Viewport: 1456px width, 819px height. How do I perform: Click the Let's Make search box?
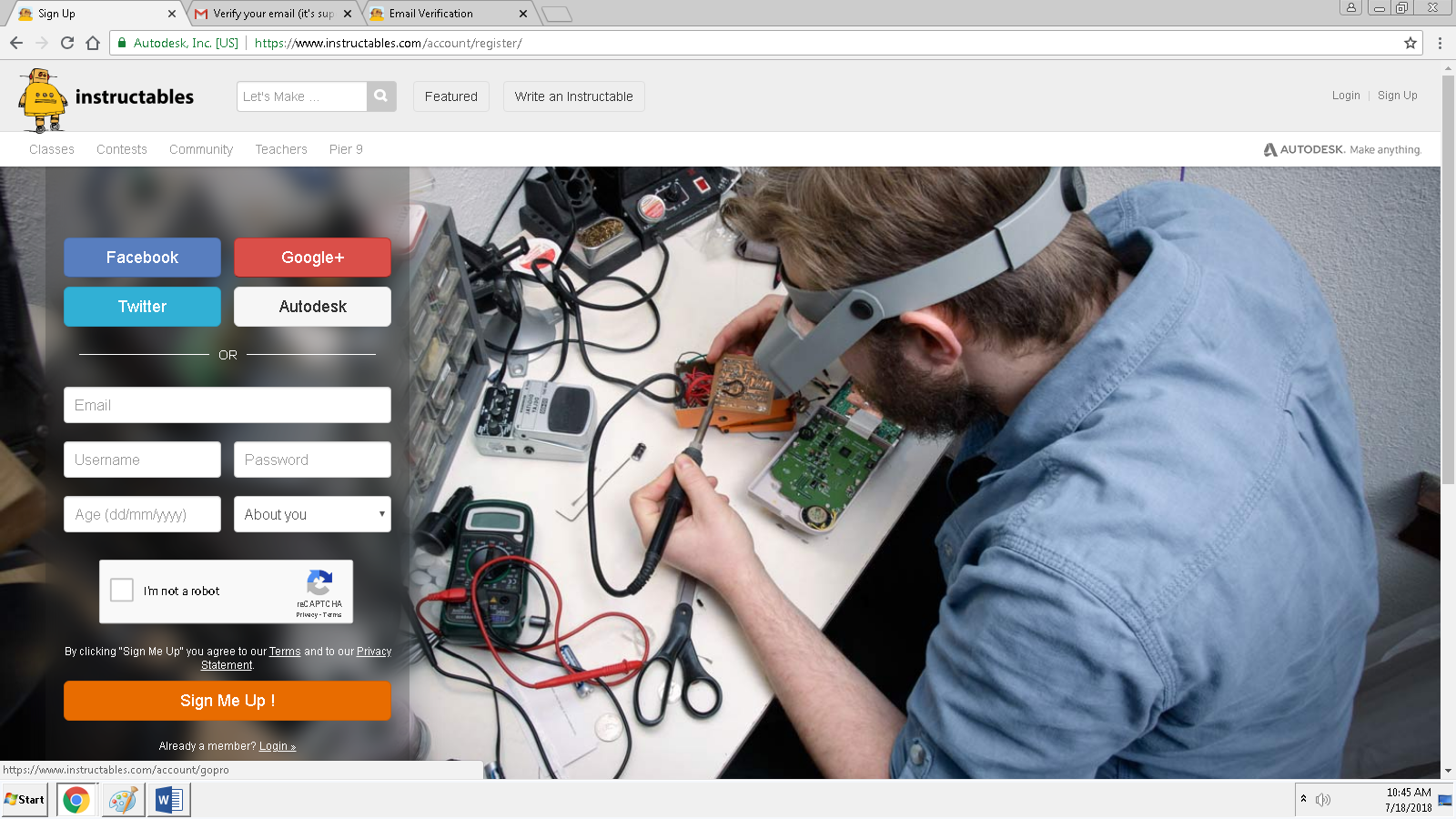click(x=302, y=96)
